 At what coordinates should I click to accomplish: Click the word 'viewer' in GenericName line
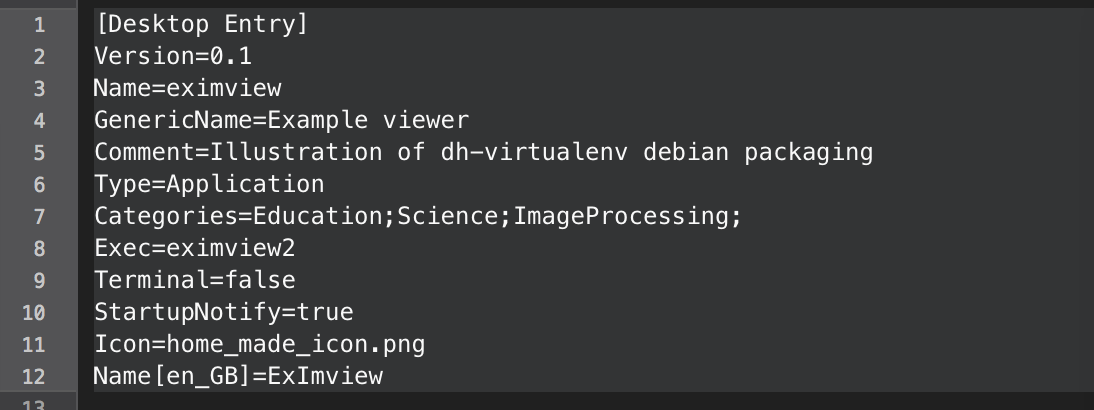pyautogui.click(x=425, y=120)
